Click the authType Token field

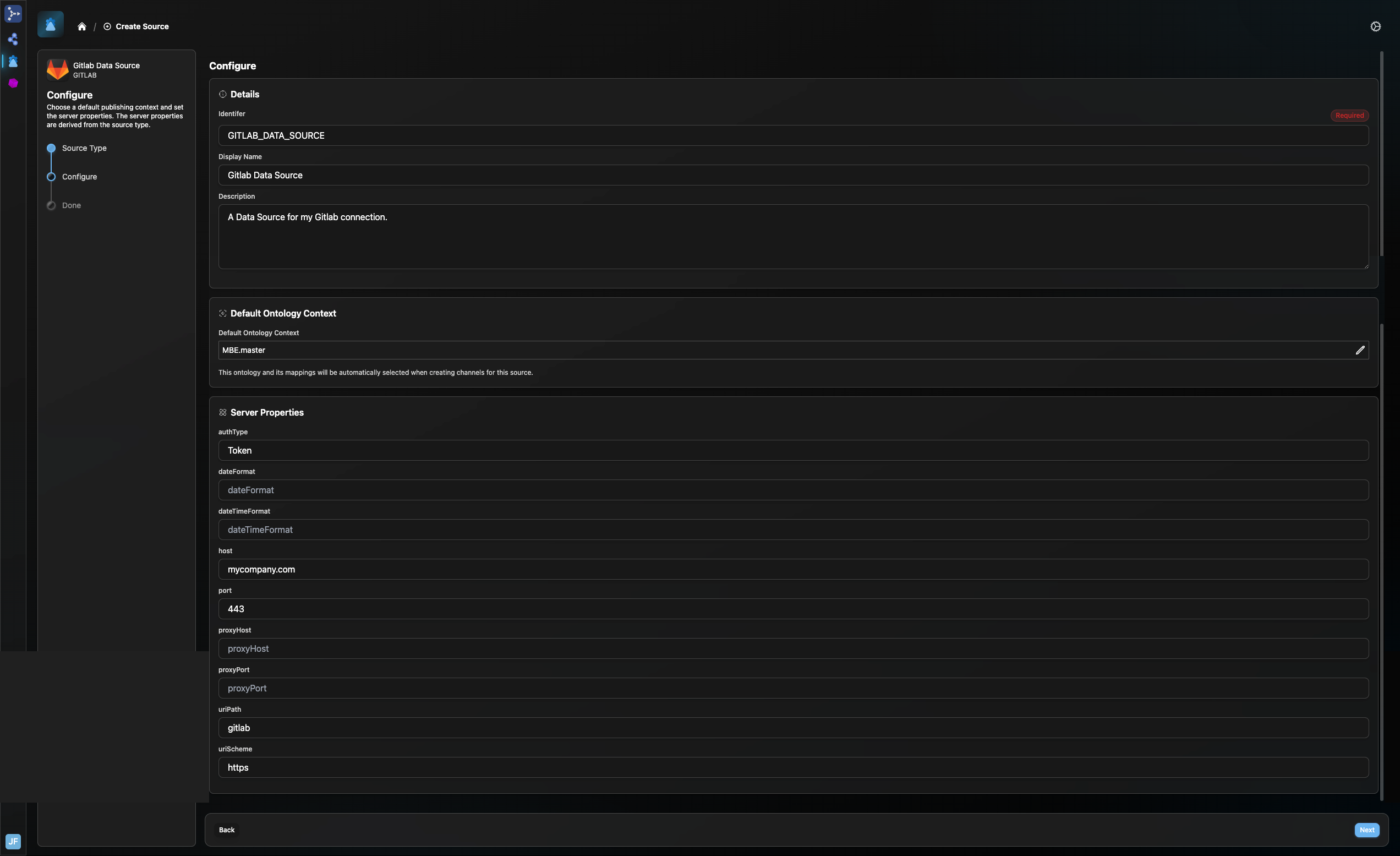(792, 451)
